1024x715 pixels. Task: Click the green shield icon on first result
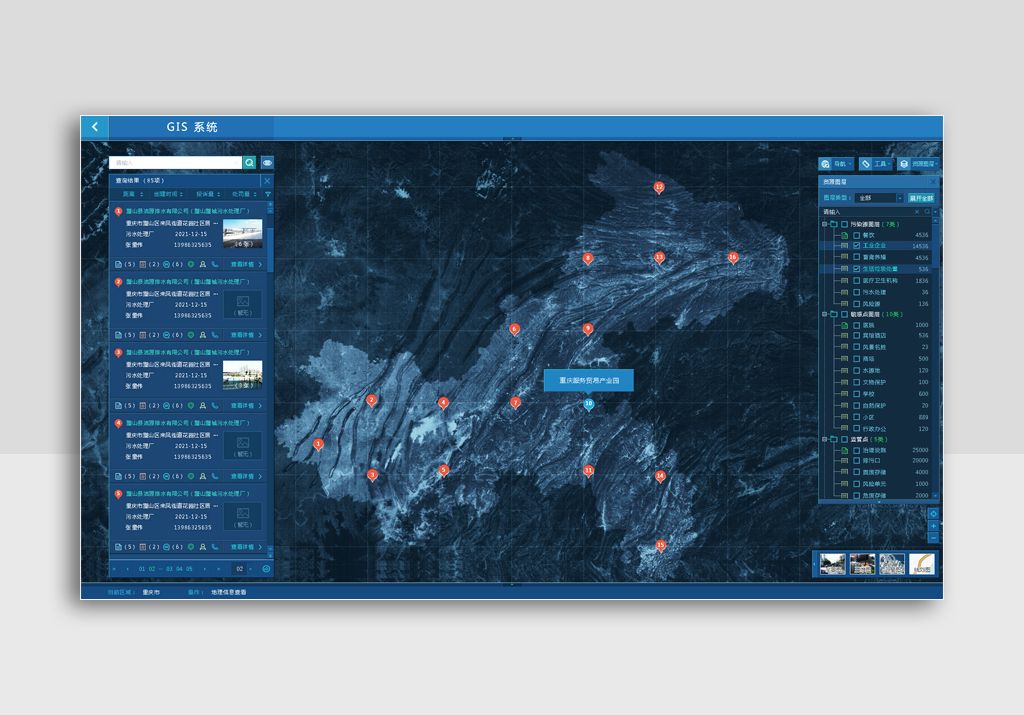tap(190, 265)
